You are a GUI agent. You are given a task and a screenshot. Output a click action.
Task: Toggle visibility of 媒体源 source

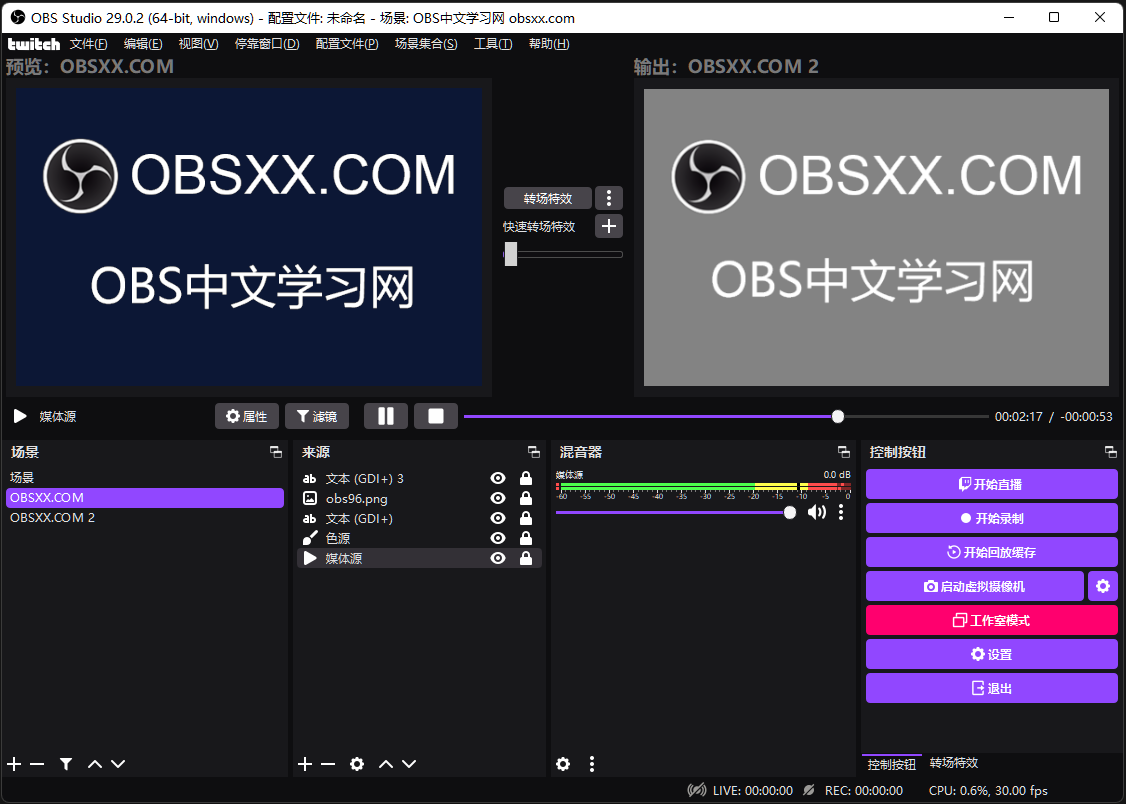(x=498, y=558)
